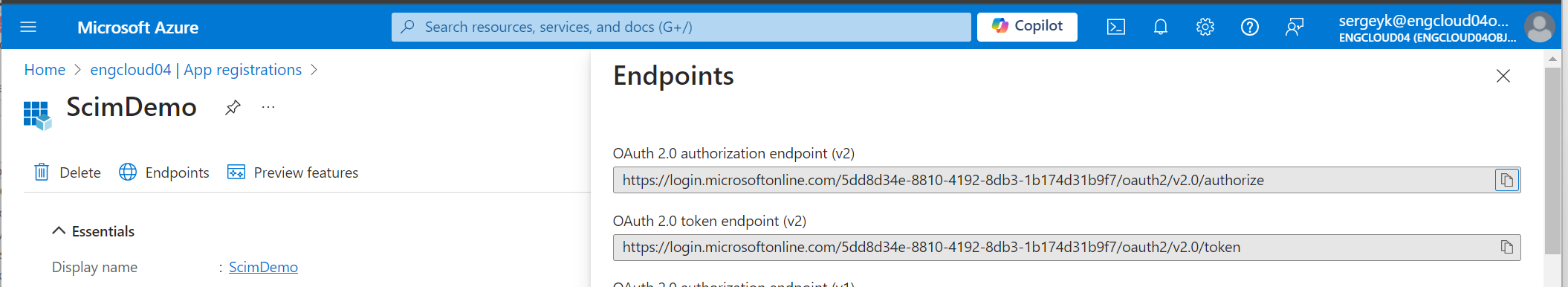
Task: Copy the OAuth 2.0 token endpoint (v2)
Action: [1506, 247]
